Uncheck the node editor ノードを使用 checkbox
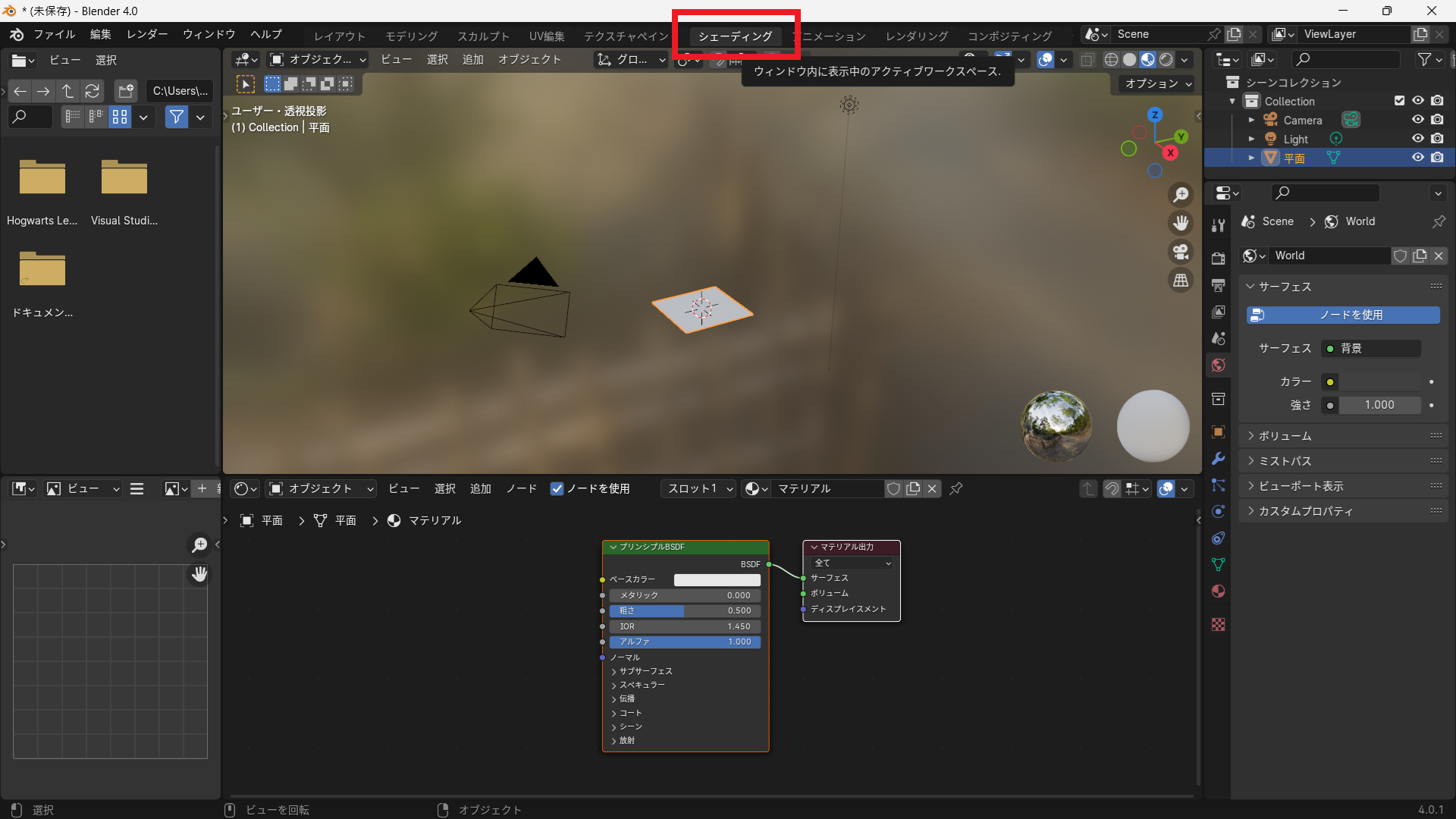Screen dimensions: 1456x819 click(557, 489)
